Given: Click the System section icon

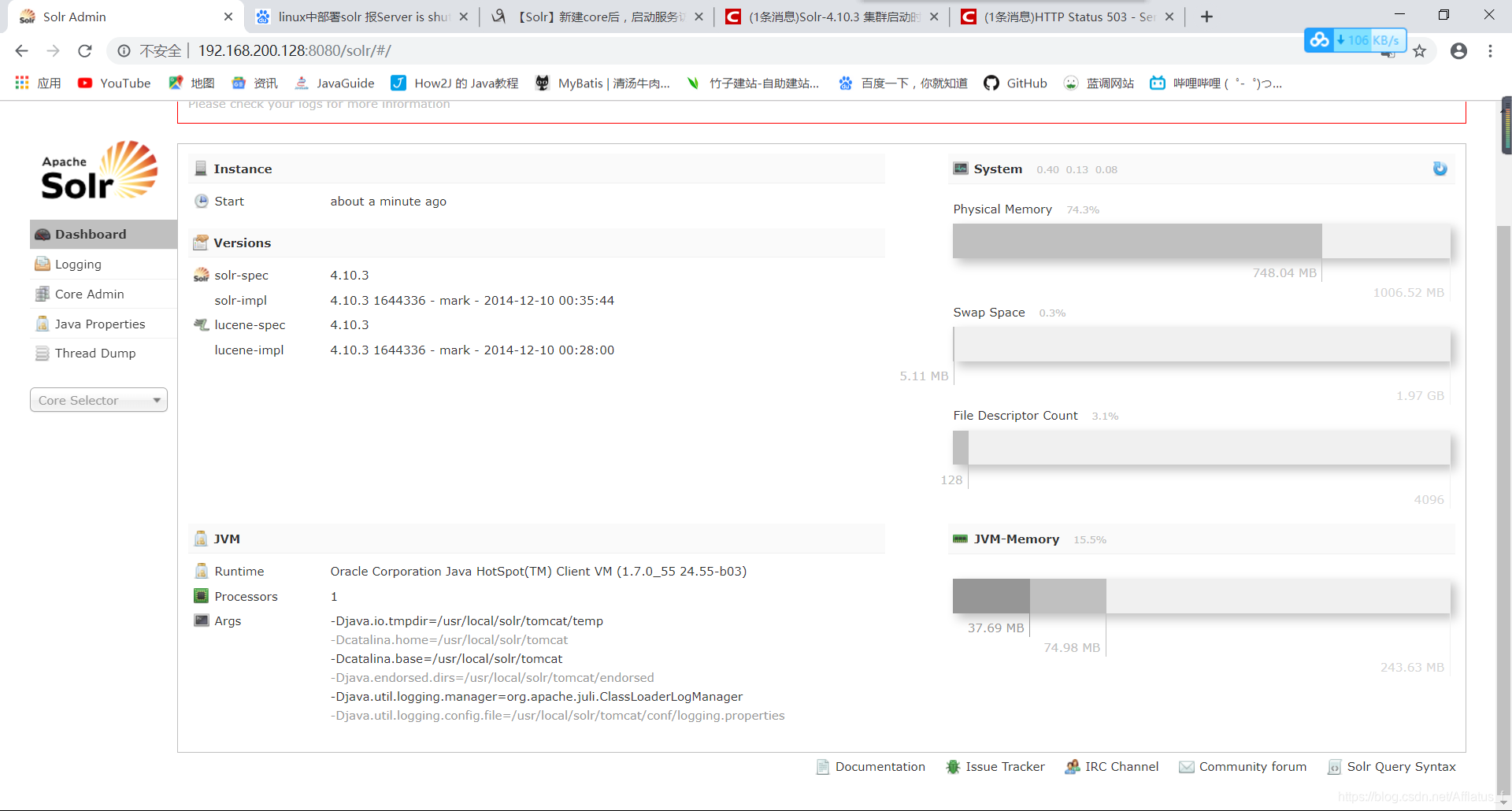Looking at the screenshot, I should tap(961, 168).
